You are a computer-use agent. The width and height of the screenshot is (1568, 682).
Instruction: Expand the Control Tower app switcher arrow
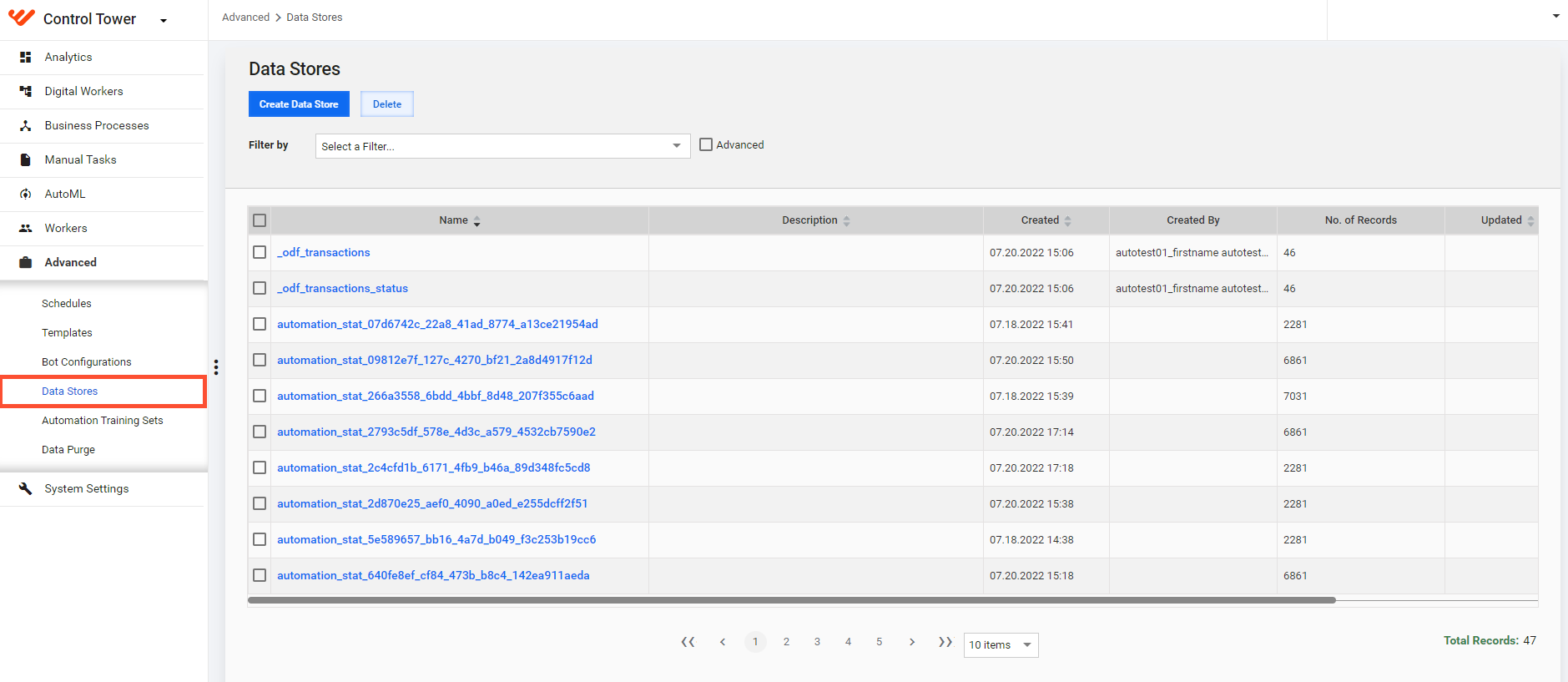click(164, 21)
